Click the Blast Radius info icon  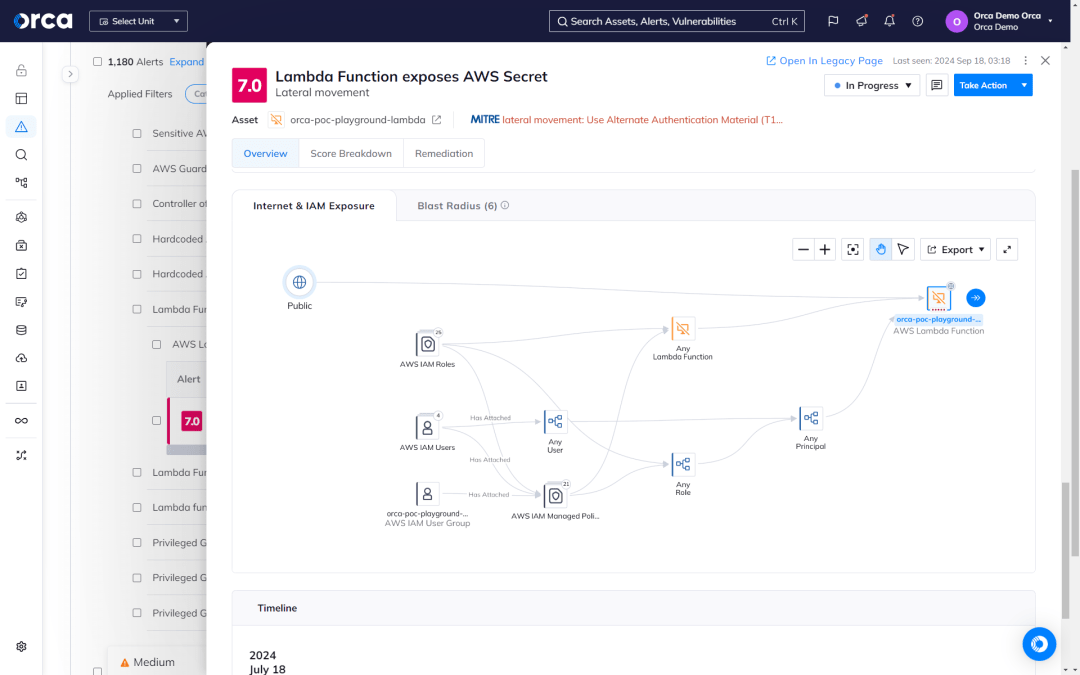click(505, 205)
